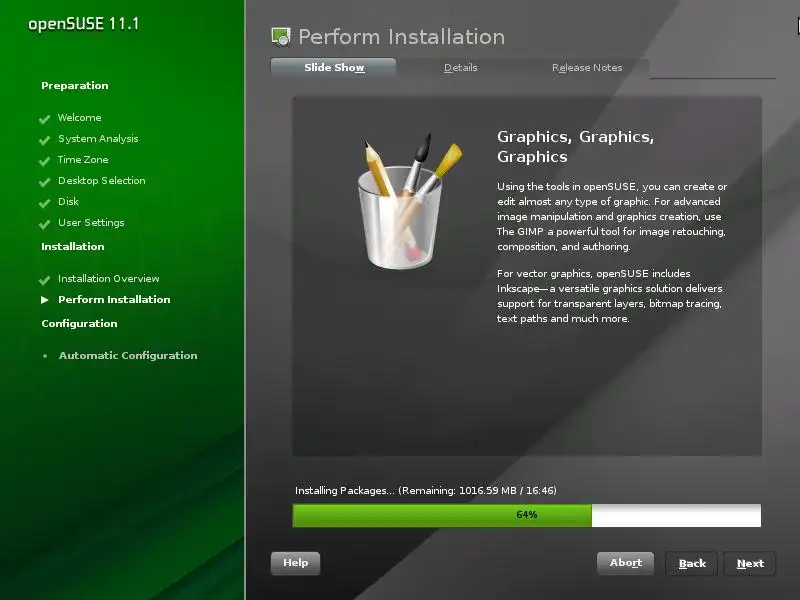800x600 pixels.
Task: Click the pencil cup graphics illustration
Action: (409, 201)
